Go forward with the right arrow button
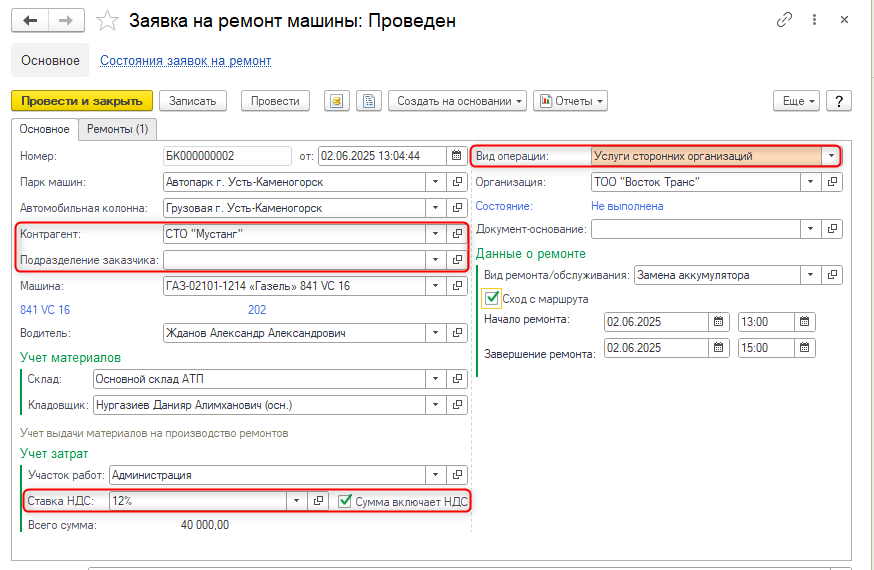Screen dimensions: 874x570 click(66, 21)
